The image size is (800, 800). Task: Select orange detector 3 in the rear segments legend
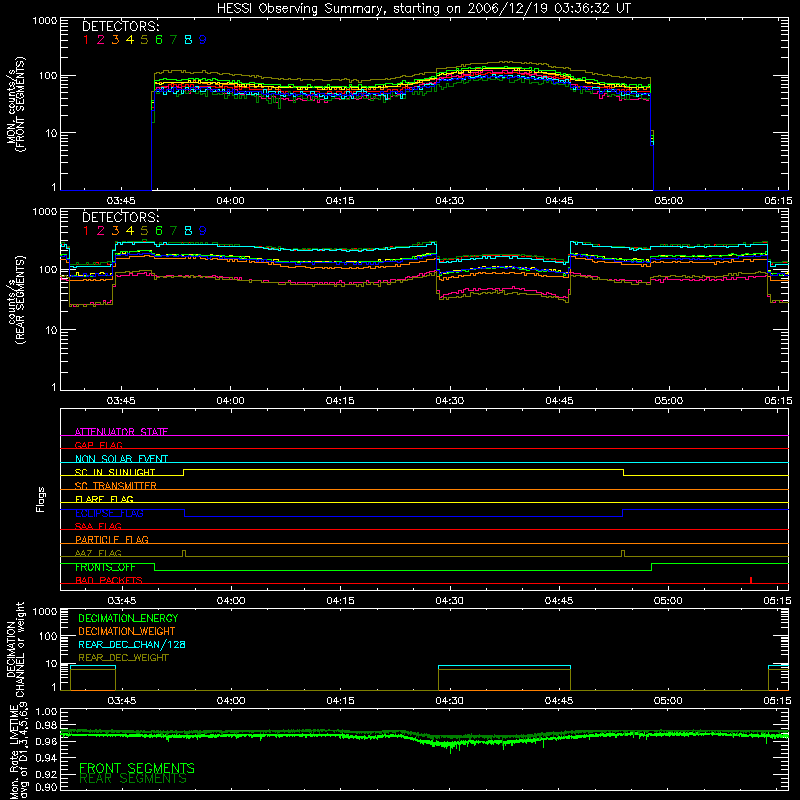click(115, 231)
